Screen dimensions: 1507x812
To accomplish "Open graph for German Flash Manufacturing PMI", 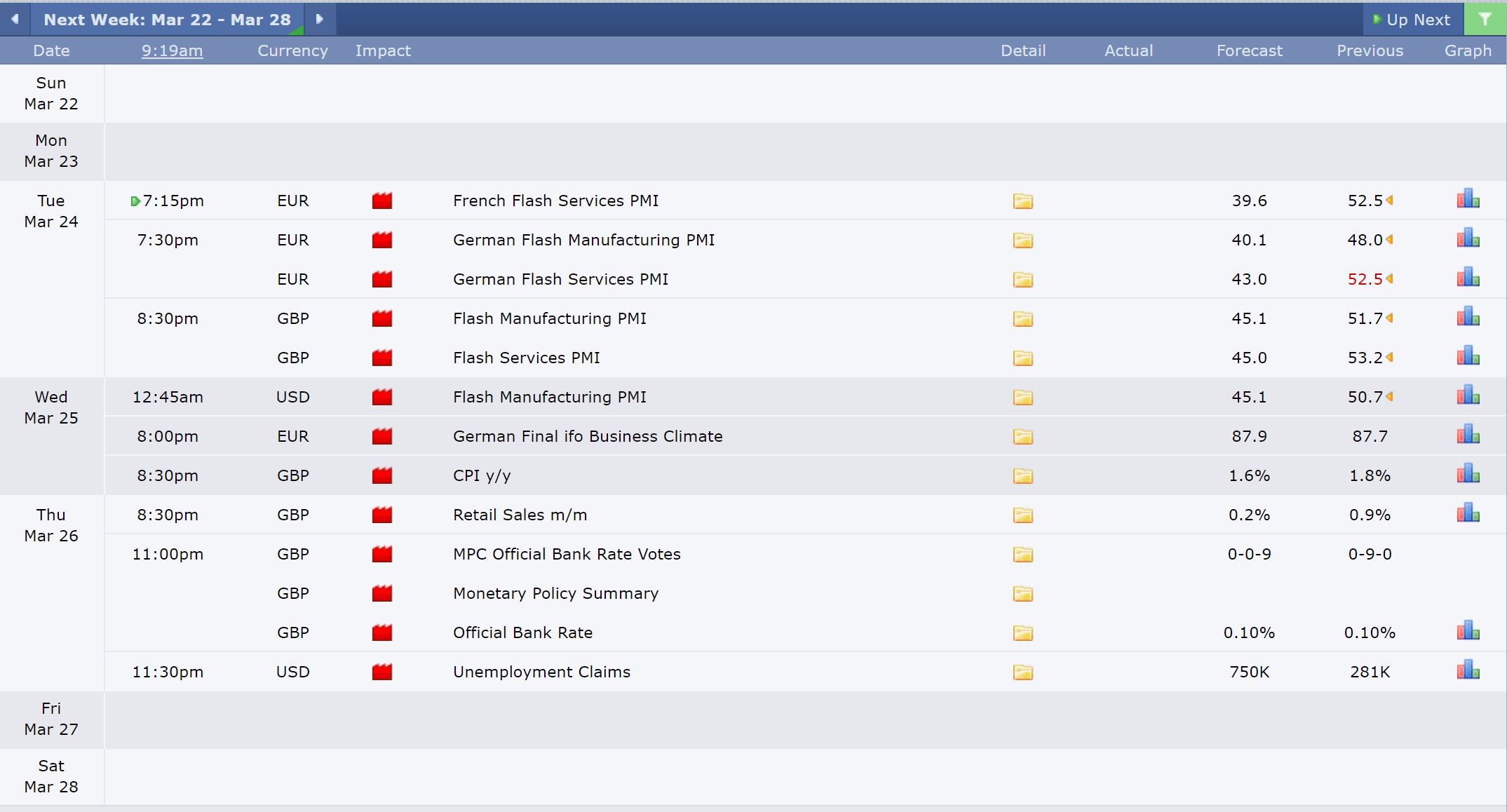I will point(1468,238).
